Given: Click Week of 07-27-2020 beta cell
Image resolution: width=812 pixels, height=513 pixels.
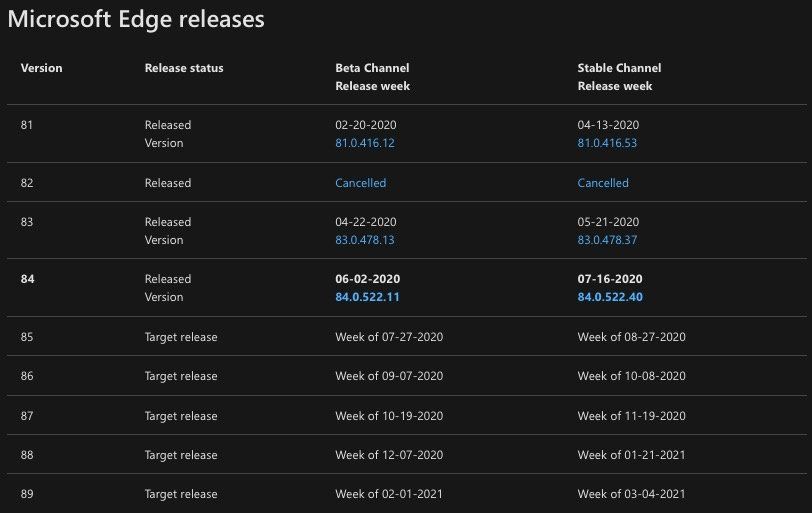Looking at the screenshot, I should [x=389, y=337].
